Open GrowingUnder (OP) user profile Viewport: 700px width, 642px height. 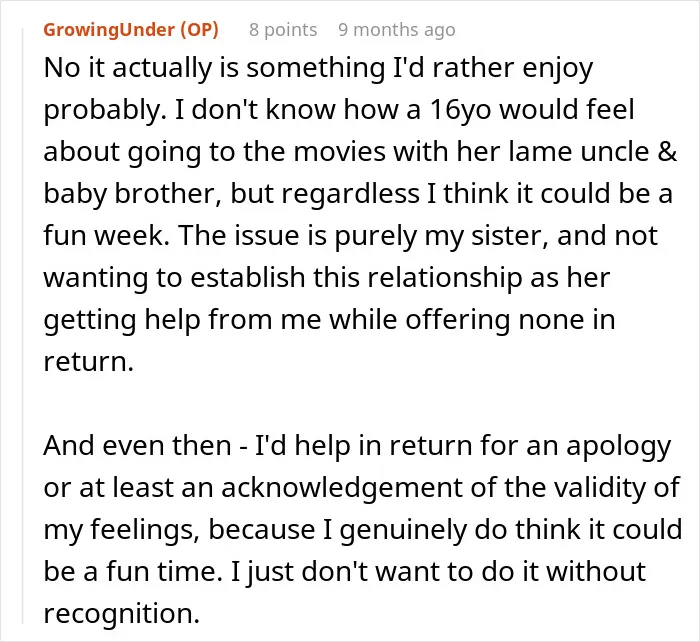point(131,30)
